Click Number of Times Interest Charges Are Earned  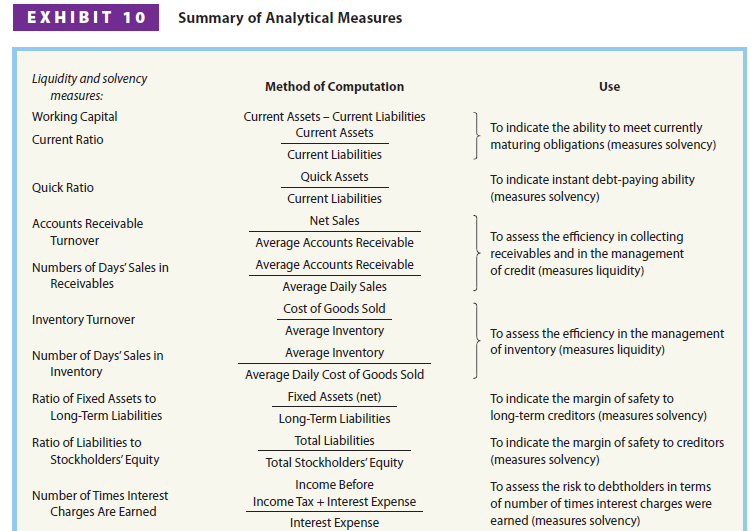[x=99, y=503]
